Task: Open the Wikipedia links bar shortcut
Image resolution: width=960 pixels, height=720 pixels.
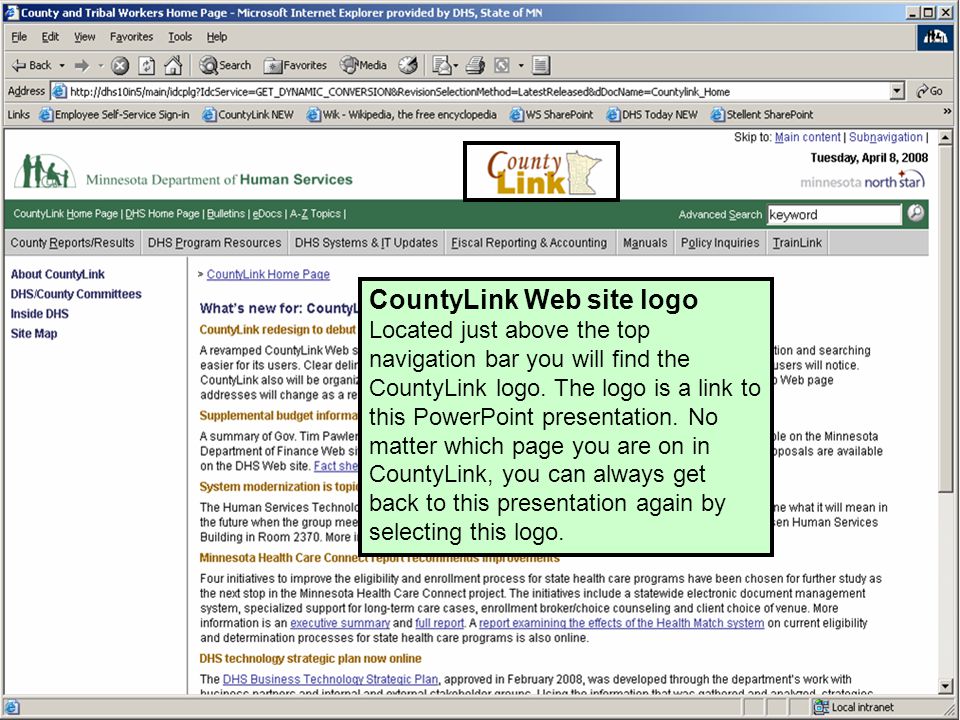Action: 402,114
